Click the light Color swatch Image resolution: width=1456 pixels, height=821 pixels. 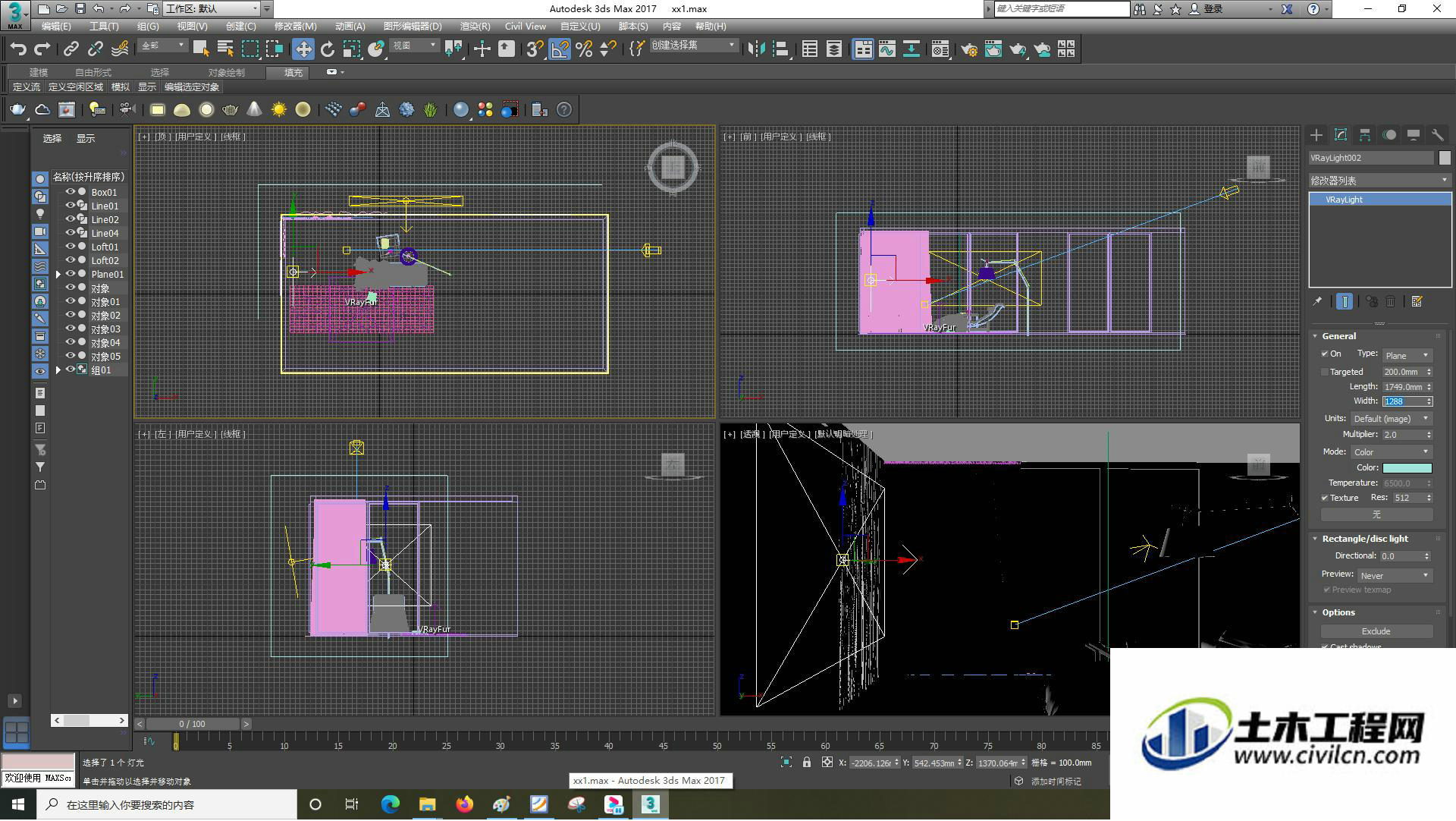tap(1407, 468)
